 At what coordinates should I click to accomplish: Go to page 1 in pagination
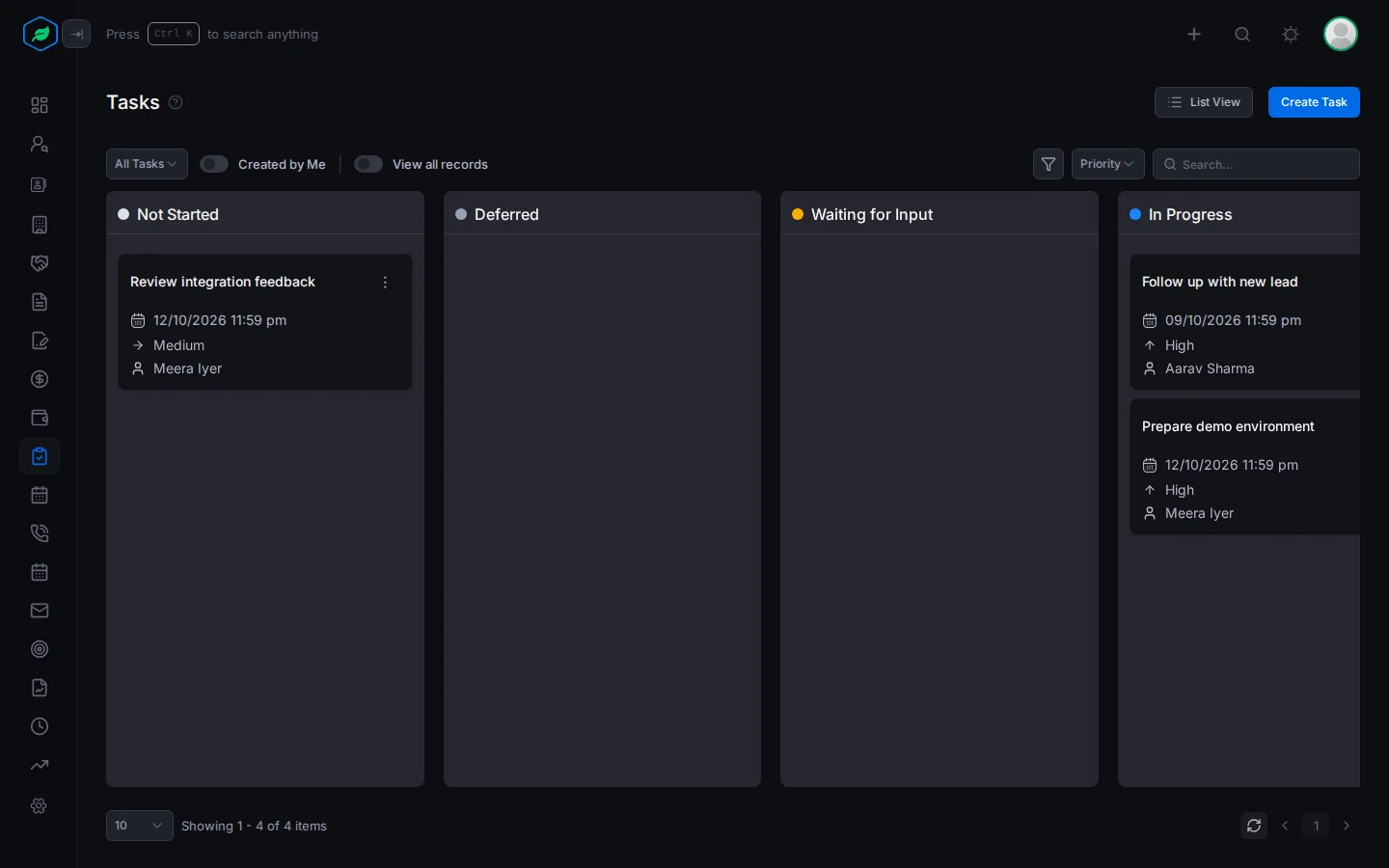click(1316, 826)
